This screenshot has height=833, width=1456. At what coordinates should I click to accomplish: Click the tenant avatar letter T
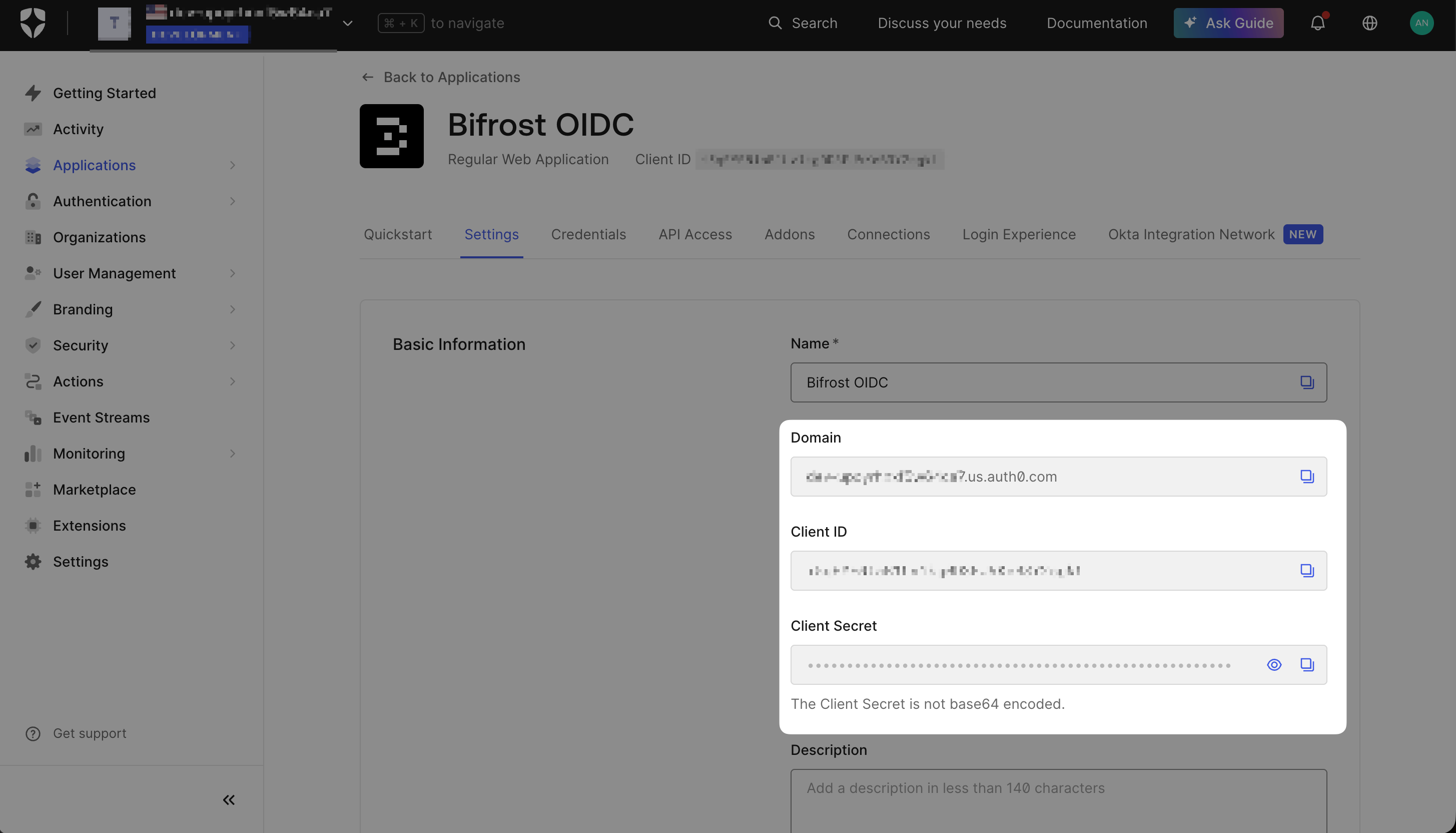[115, 24]
